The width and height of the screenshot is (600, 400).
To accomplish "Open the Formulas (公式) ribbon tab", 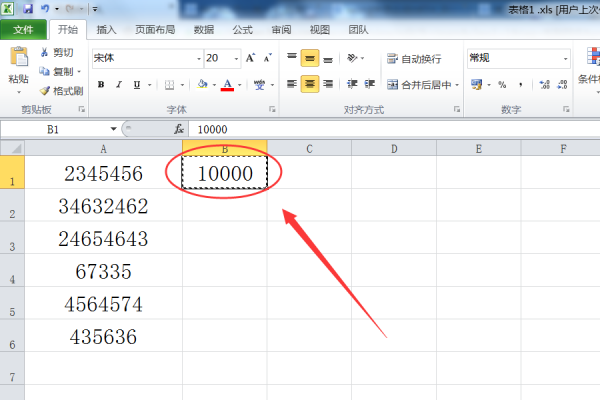I will tap(242, 30).
